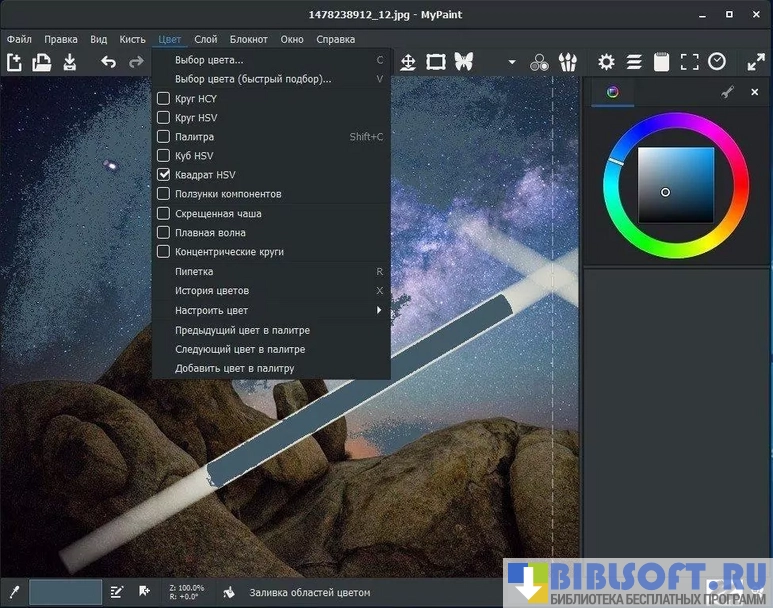Image resolution: width=773 pixels, height=608 pixels.
Task: Open the toolbar mode dropdown arrow
Action: [x=512, y=62]
